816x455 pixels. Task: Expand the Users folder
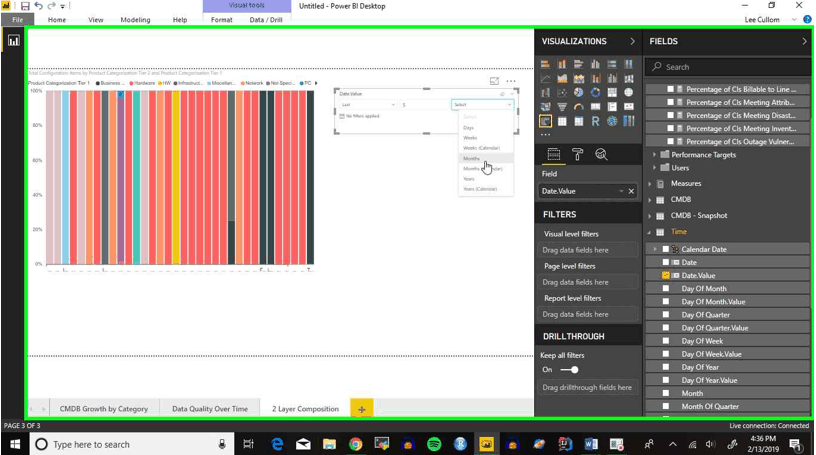655,168
